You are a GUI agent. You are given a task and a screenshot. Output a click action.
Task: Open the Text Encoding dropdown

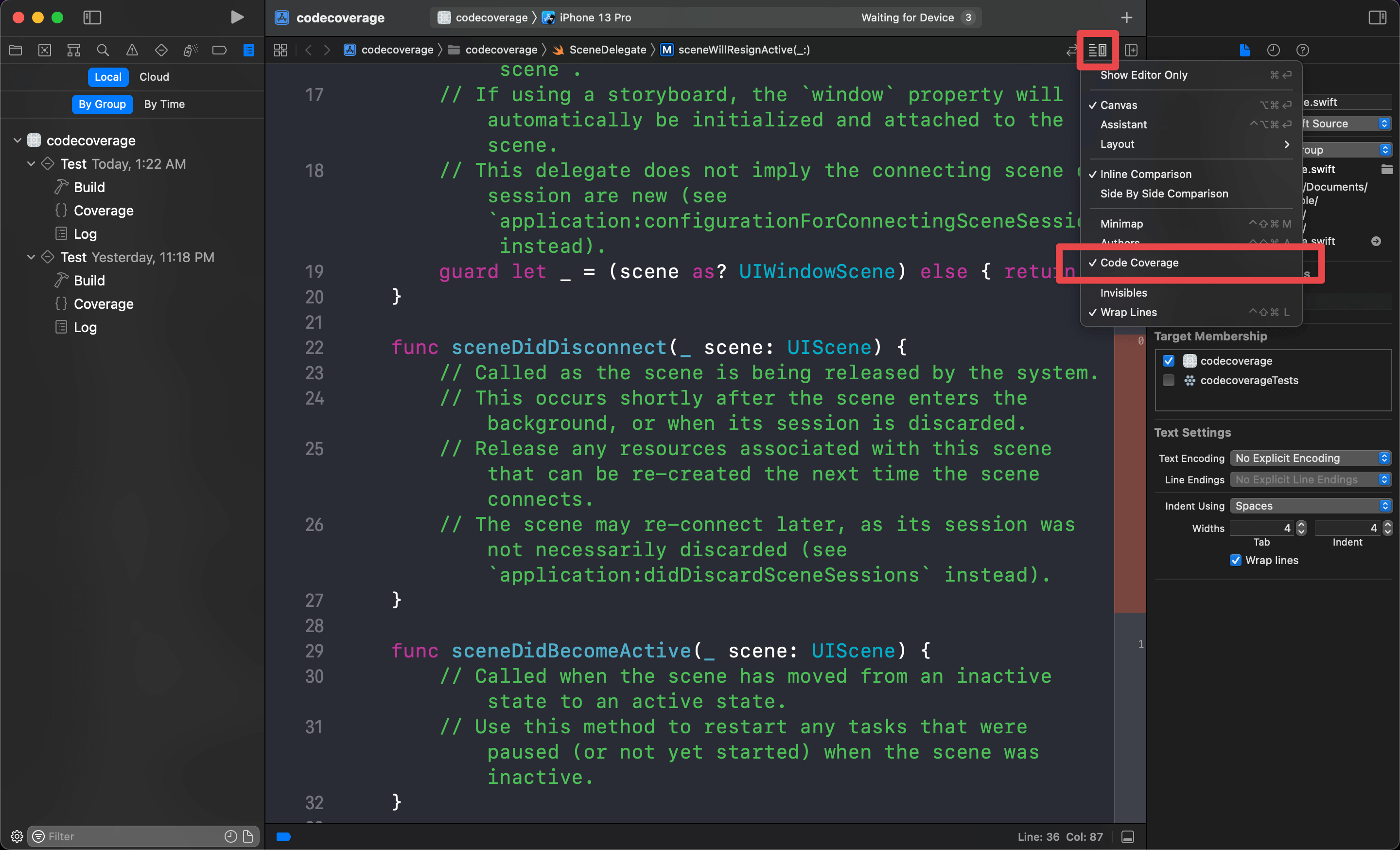click(x=1310, y=458)
